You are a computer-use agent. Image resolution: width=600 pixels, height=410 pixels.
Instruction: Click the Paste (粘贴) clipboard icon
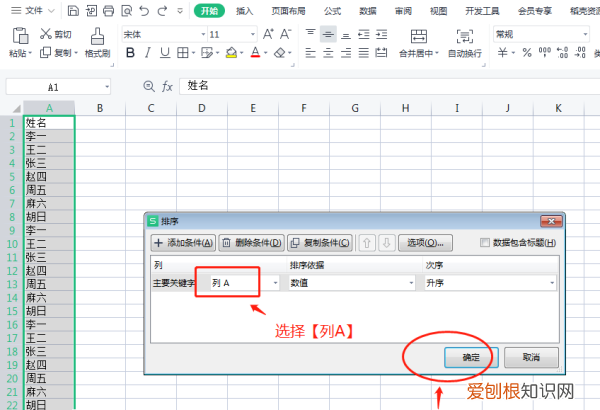pyautogui.click(x=20, y=36)
